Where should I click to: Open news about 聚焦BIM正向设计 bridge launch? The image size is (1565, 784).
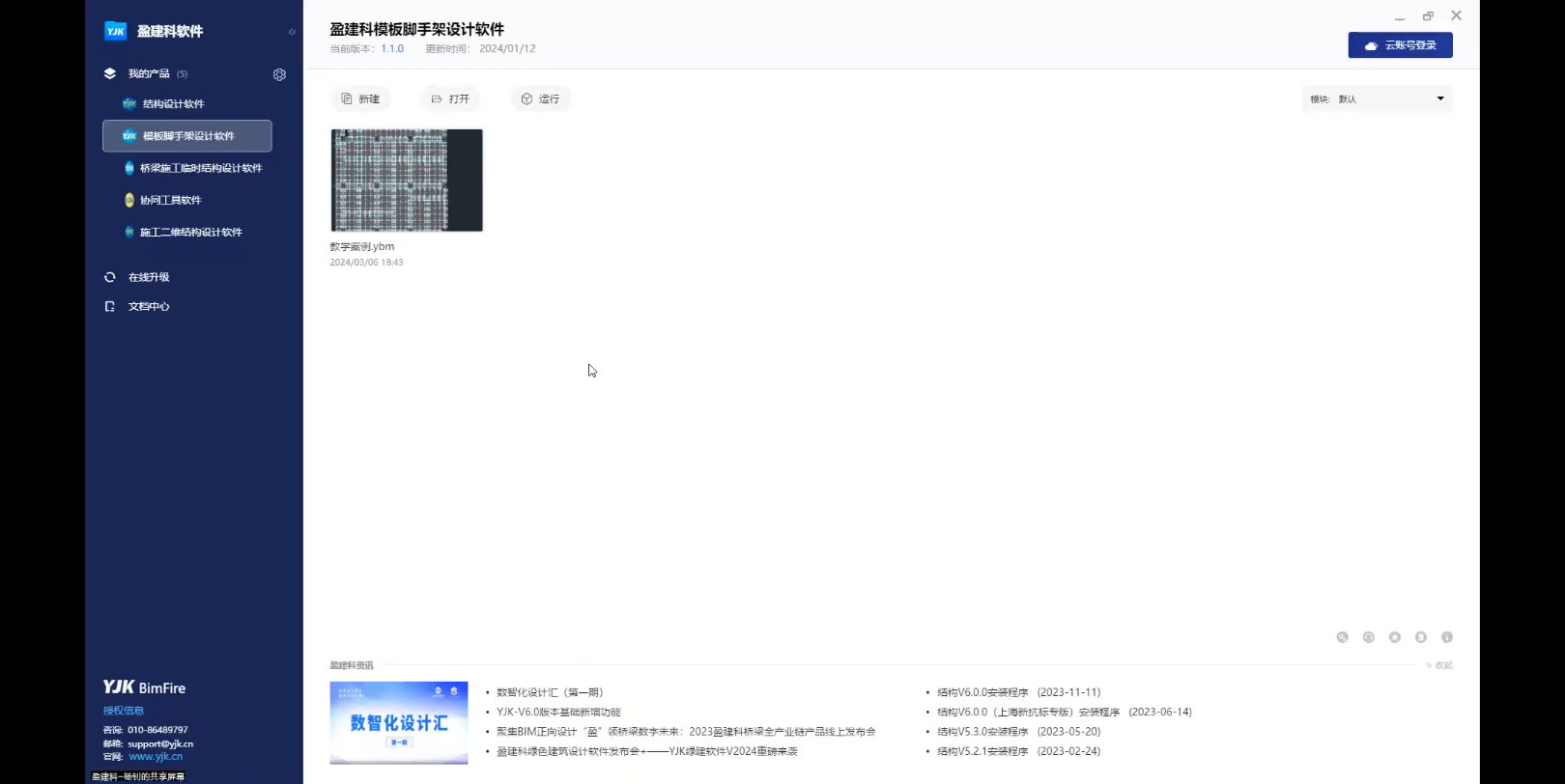tap(686, 732)
